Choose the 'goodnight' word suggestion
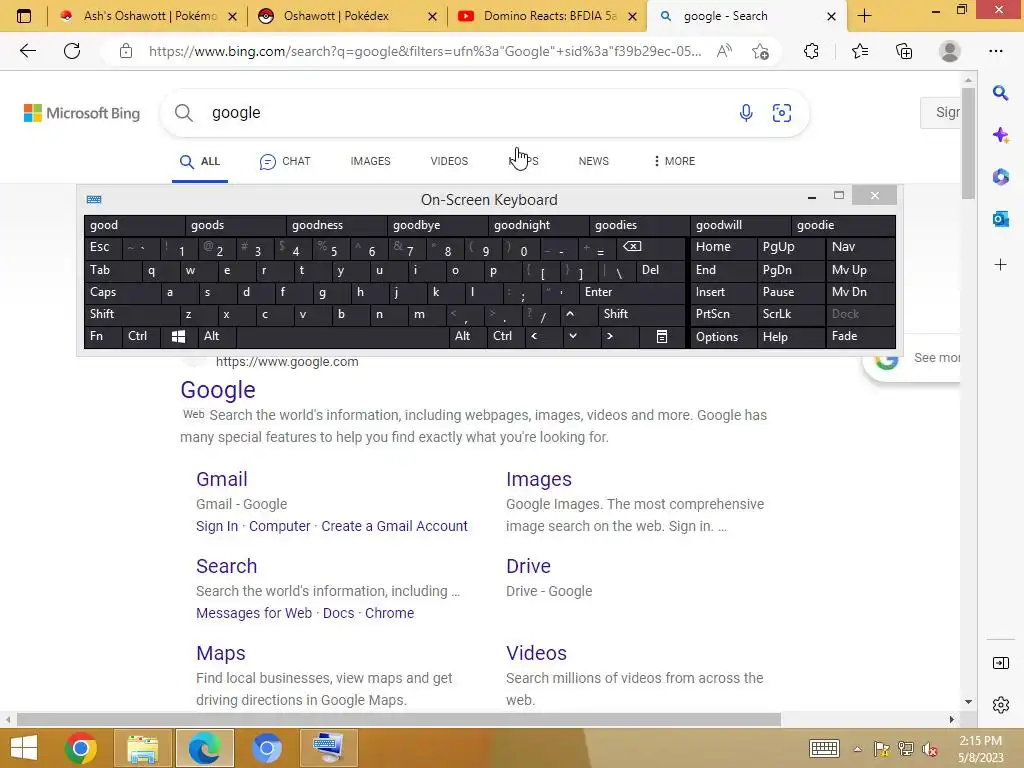 (x=538, y=225)
